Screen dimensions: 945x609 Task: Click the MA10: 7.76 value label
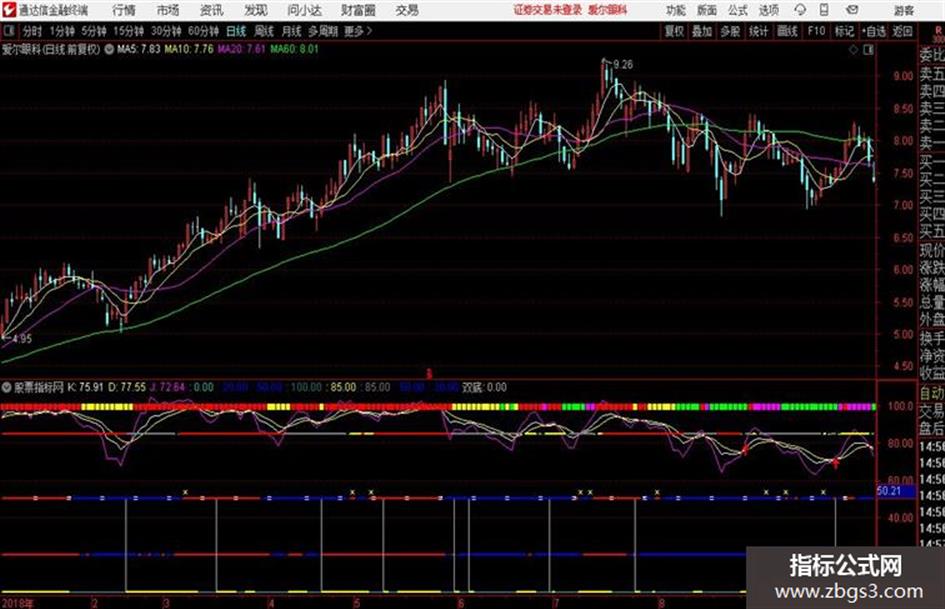pyautogui.click(x=189, y=49)
